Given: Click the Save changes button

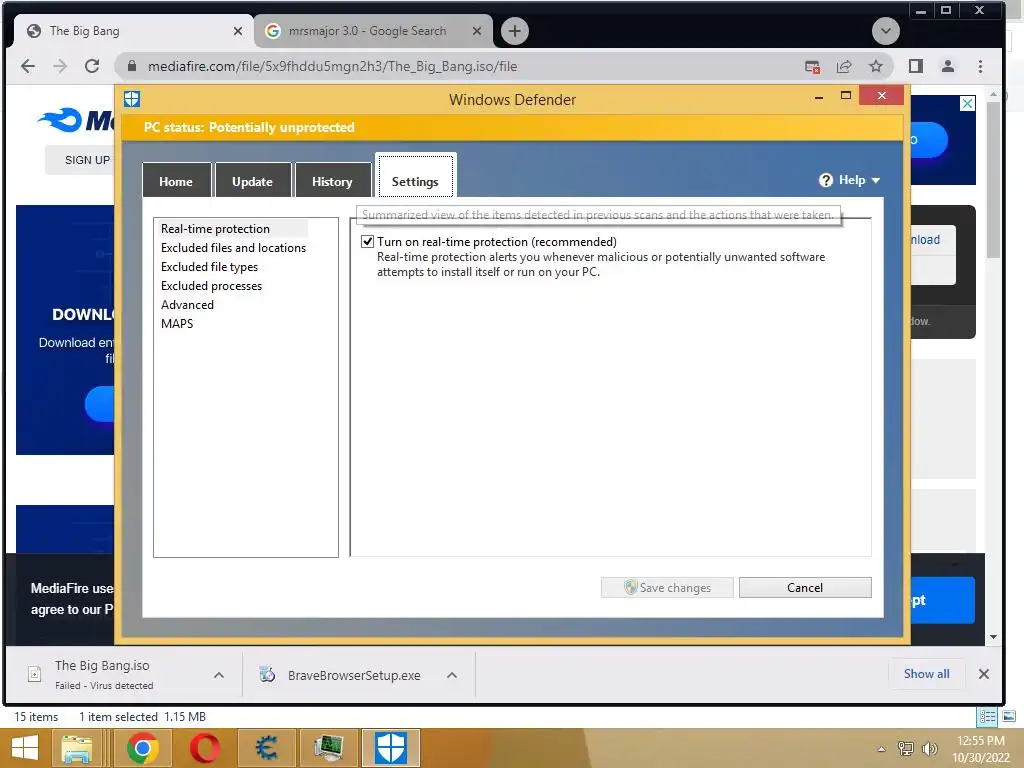Looking at the screenshot, I should (667, 587).
